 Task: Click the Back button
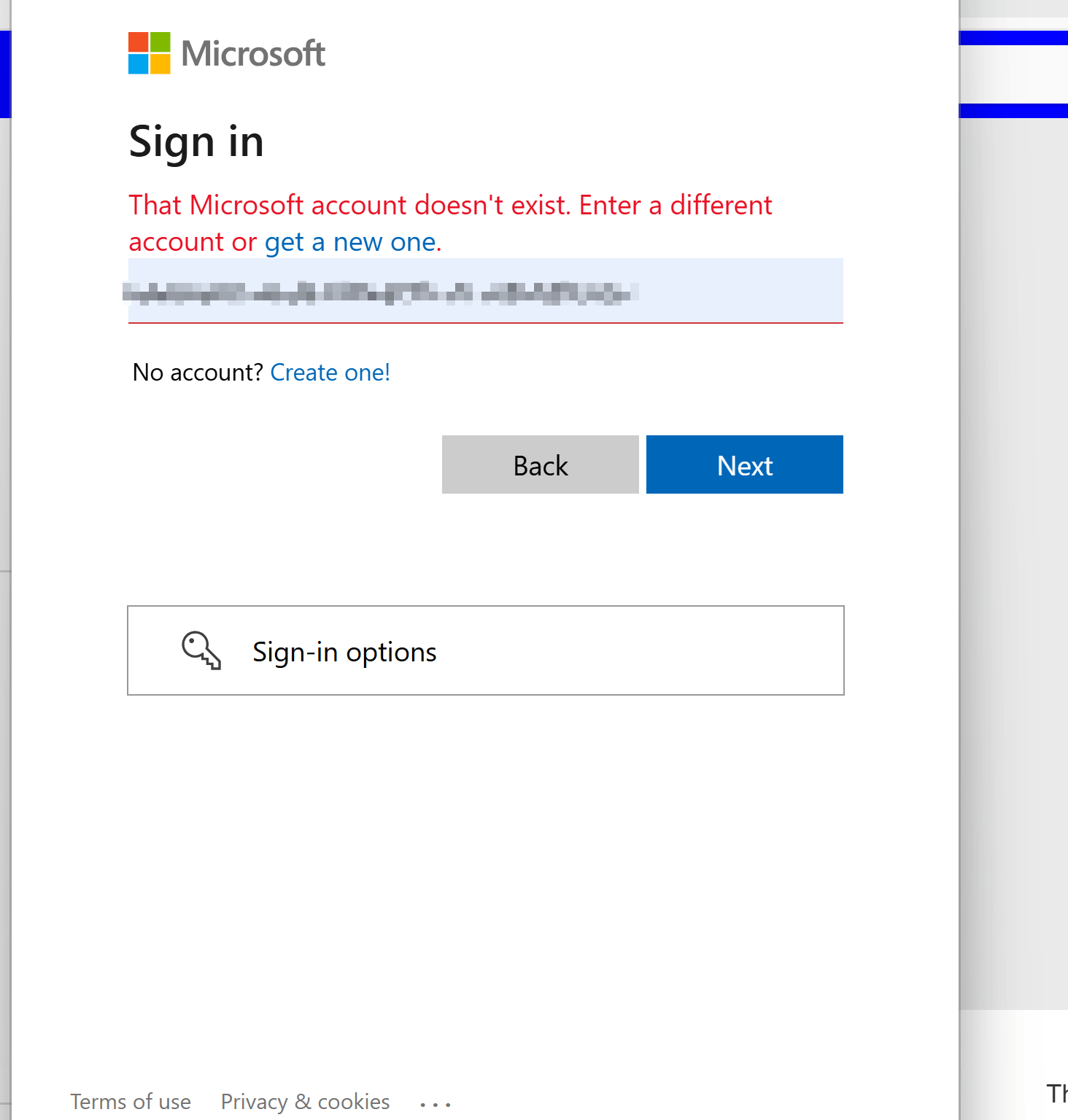(540, 464)
